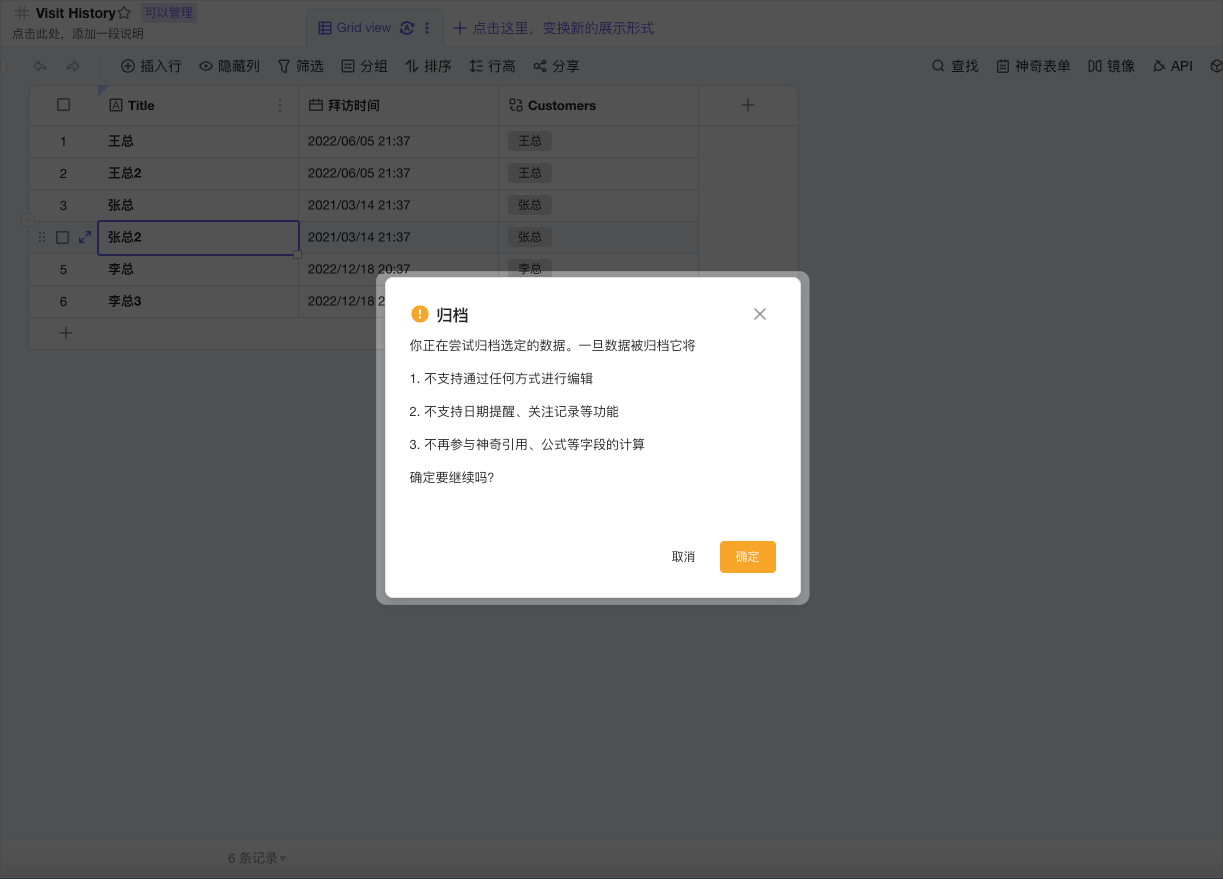Cancel the 归档 archive dialog

[683, 557]
